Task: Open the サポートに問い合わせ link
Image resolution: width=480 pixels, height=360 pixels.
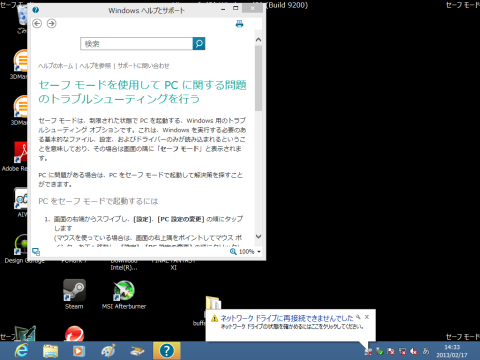Action: click(x=143, y=66)
